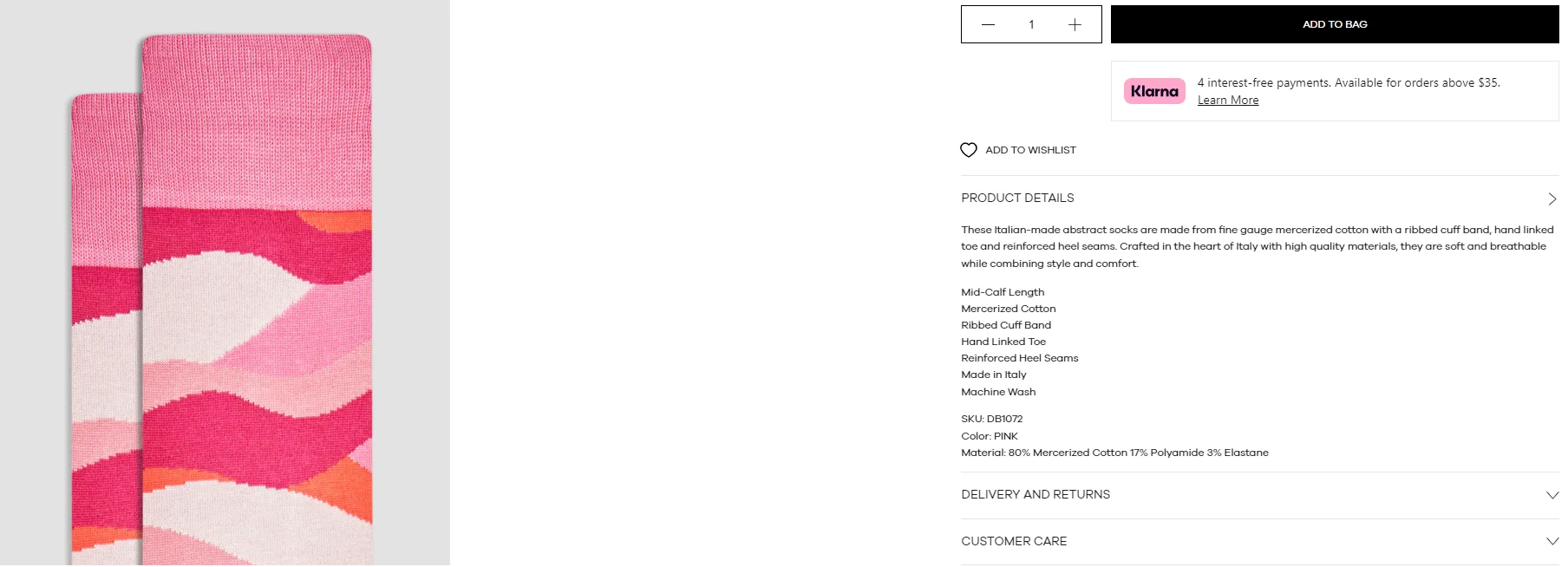Select the quantity number field
Viewport: 1568px width, 567px height.
[1031, 24]
